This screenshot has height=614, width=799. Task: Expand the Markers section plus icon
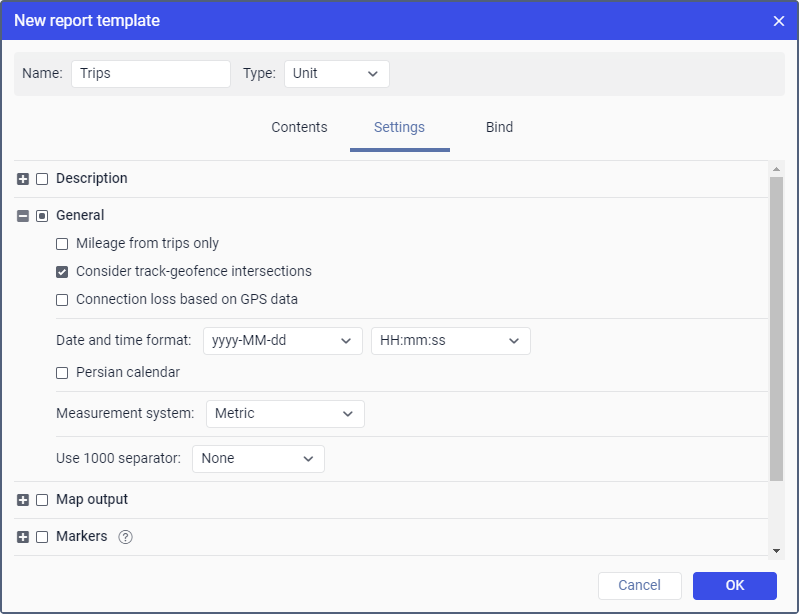click(23, 537)
